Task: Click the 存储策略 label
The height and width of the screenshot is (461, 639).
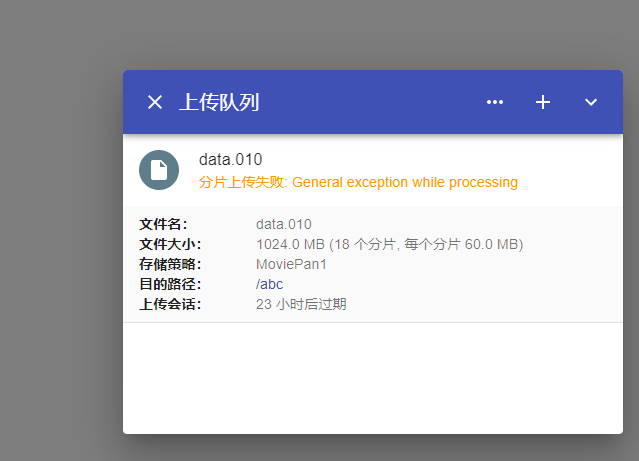Action: [x=170, y=264]
